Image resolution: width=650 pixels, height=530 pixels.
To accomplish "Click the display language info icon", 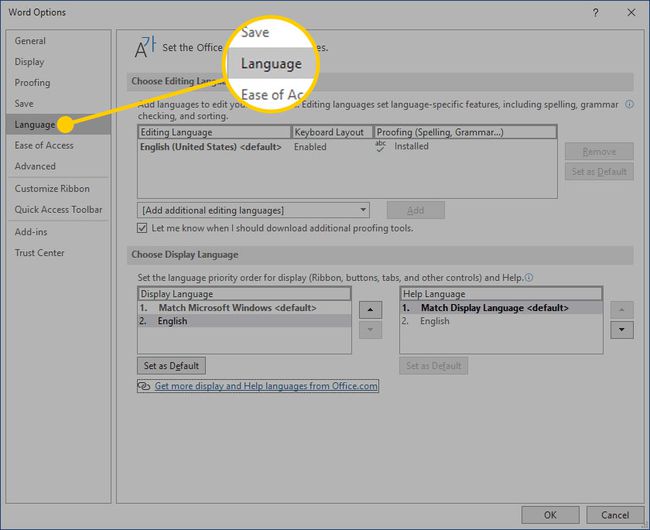I will click(x=529, y=277).
